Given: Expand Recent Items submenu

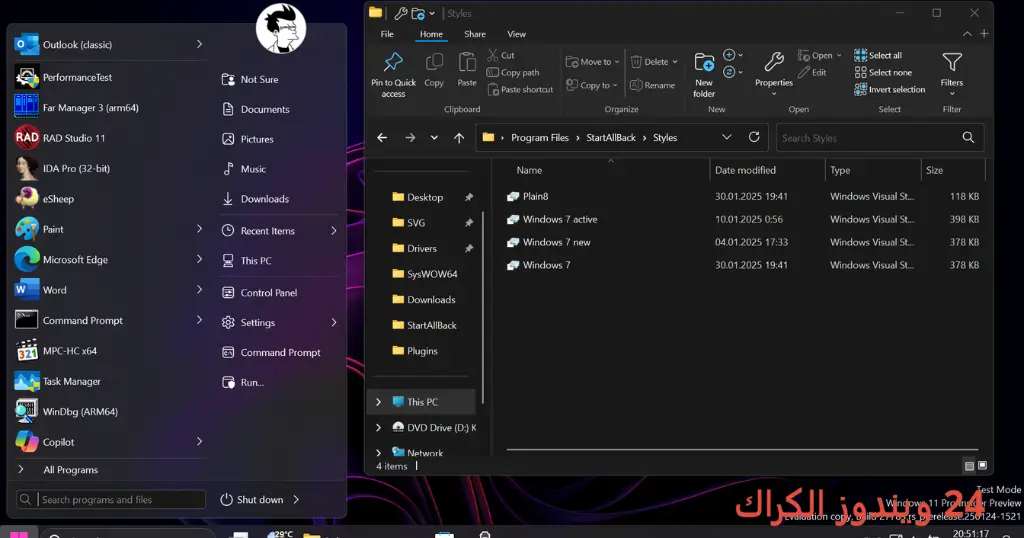Looking at the screenshot, I should (x=334, y=230).
